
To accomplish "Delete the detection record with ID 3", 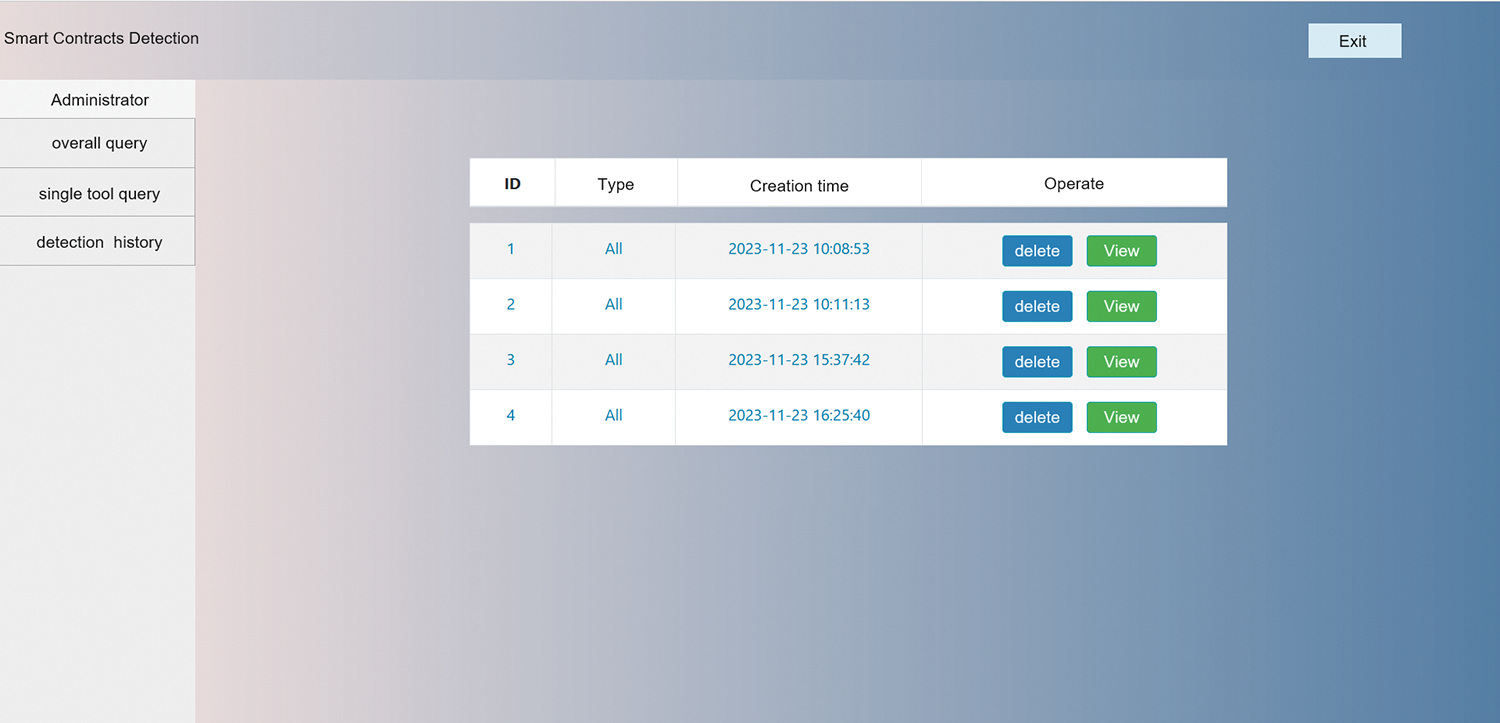I will click(x=1037, y=362).
